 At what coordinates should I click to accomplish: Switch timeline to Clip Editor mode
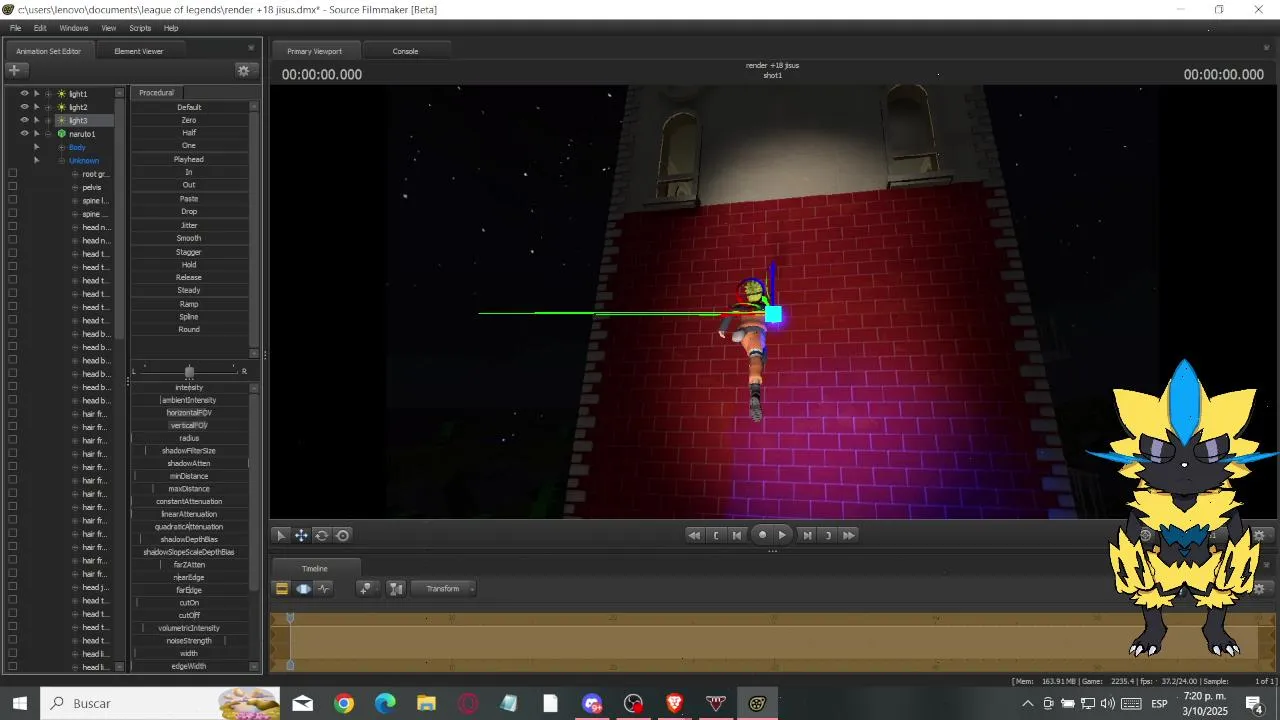tap(282, 589)
